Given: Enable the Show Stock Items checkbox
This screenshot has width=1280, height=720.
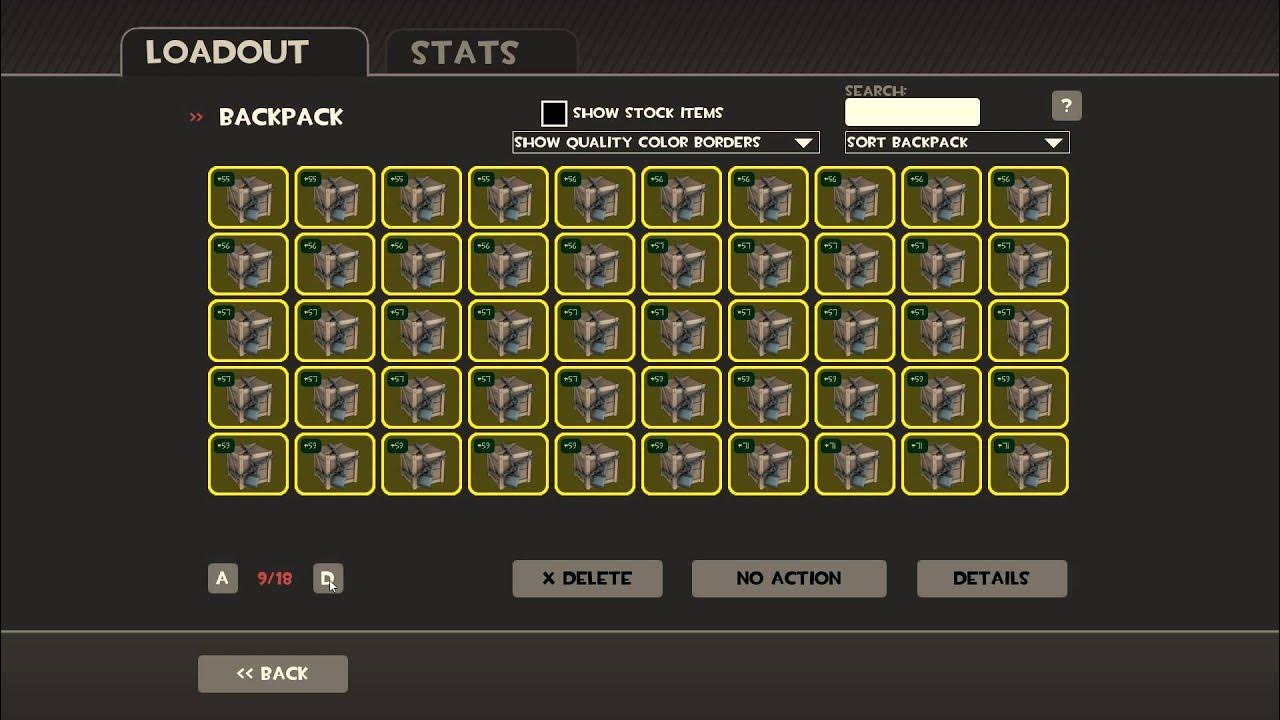Looking at the screenshot, I should pyautogui.click(x=554, y=113).
